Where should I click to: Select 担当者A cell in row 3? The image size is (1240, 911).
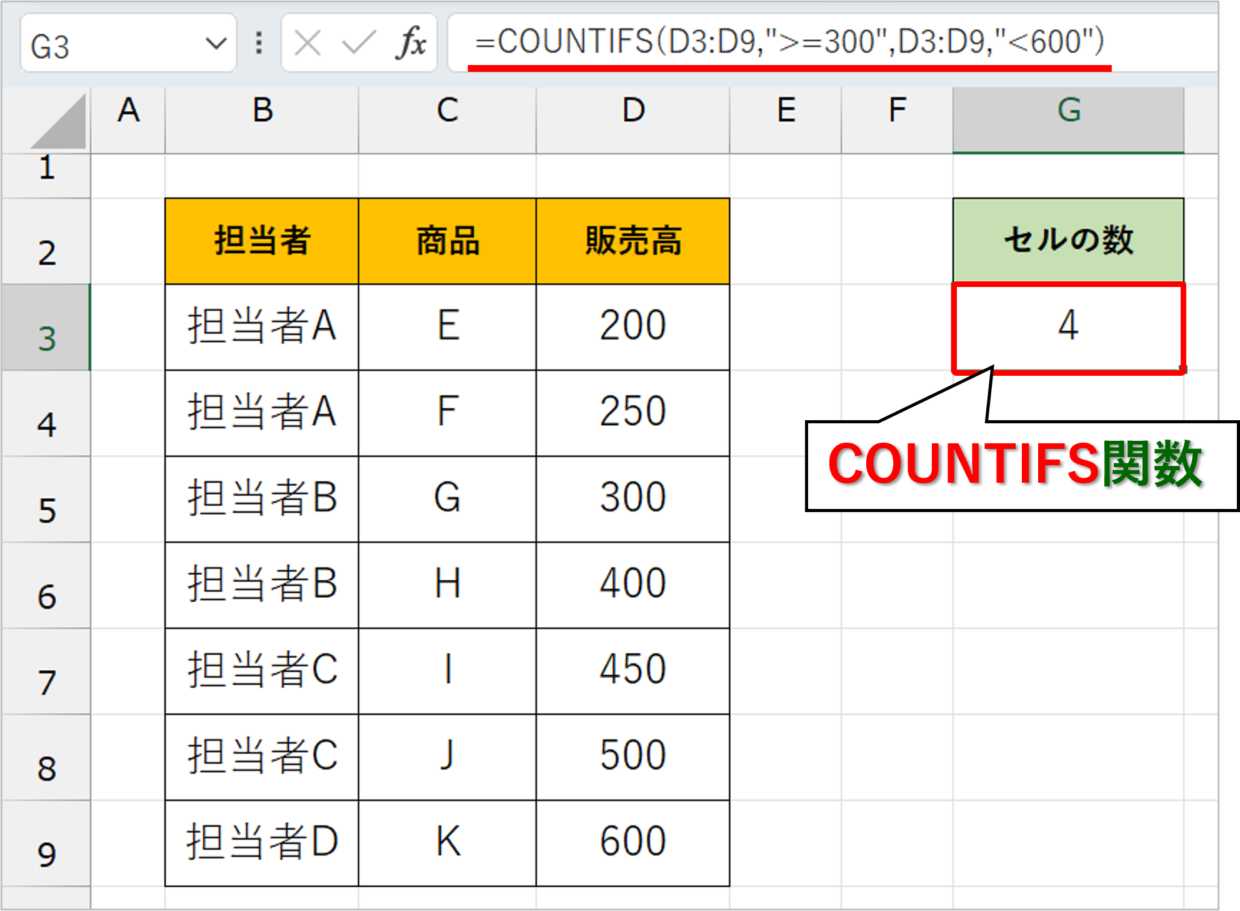(x=262, y=327)
